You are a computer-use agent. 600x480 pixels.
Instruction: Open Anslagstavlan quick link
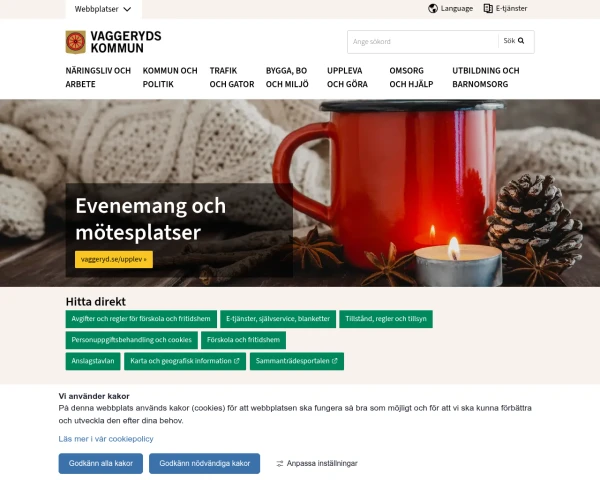click(x=93, y=361)
